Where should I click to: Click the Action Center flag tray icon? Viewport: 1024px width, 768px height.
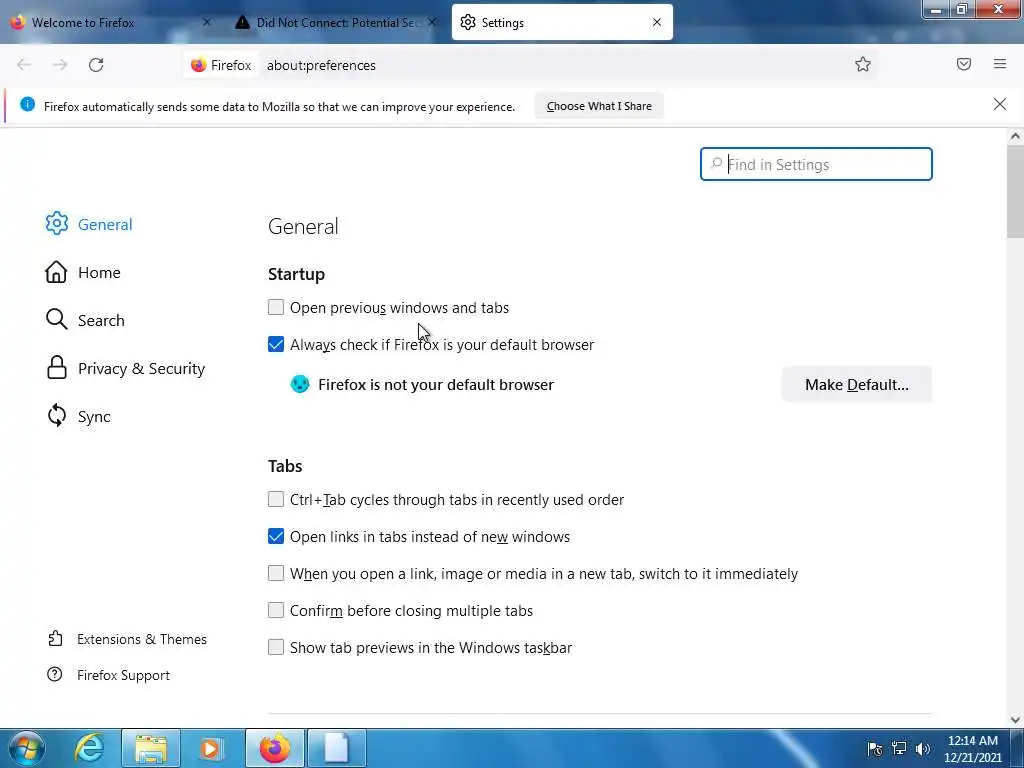875,749
